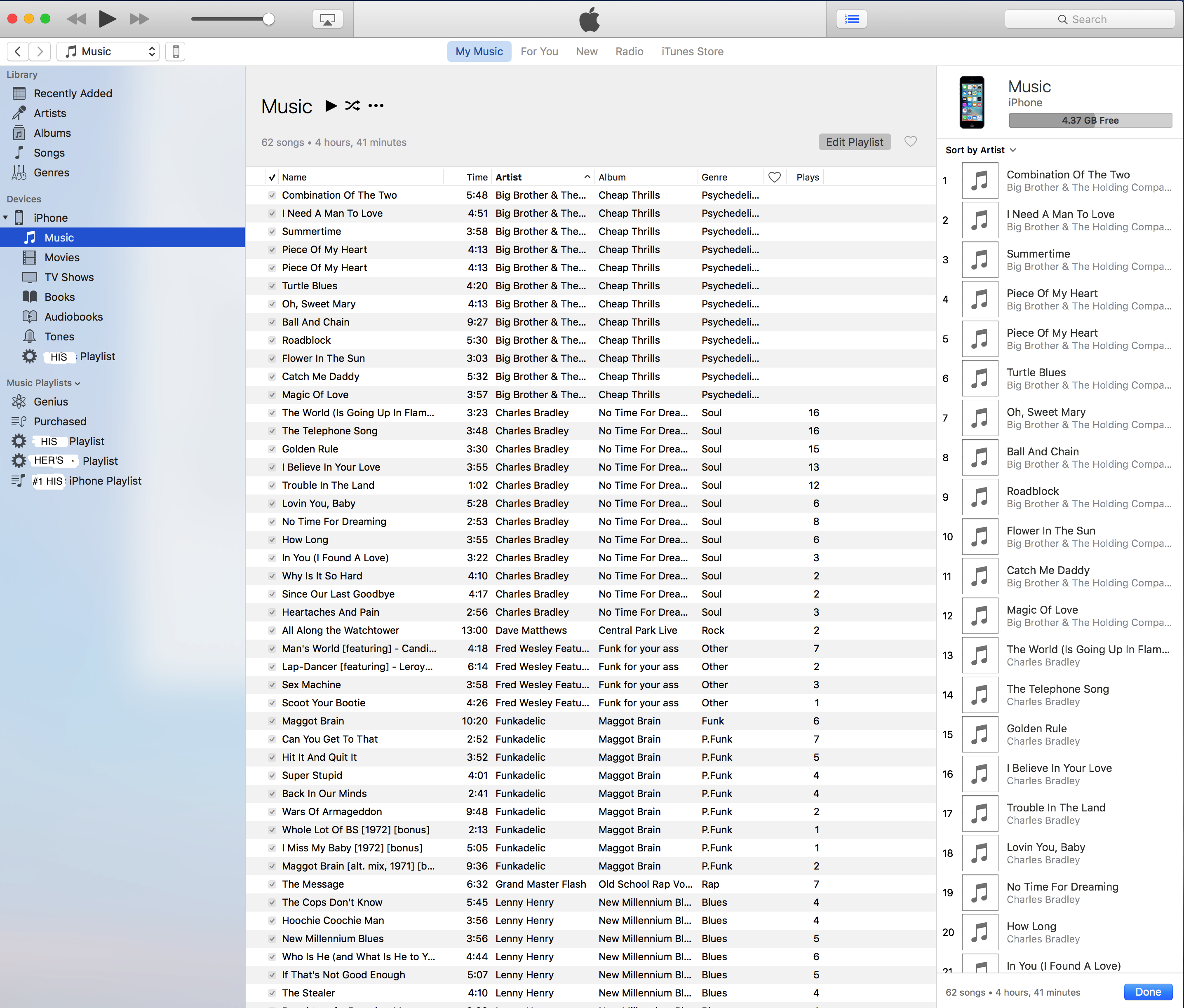Image resolution: width=1184 pixels, height=1008 pixels.
Task: Click the Edit Playlist button
Action: (x=854, y=142)
